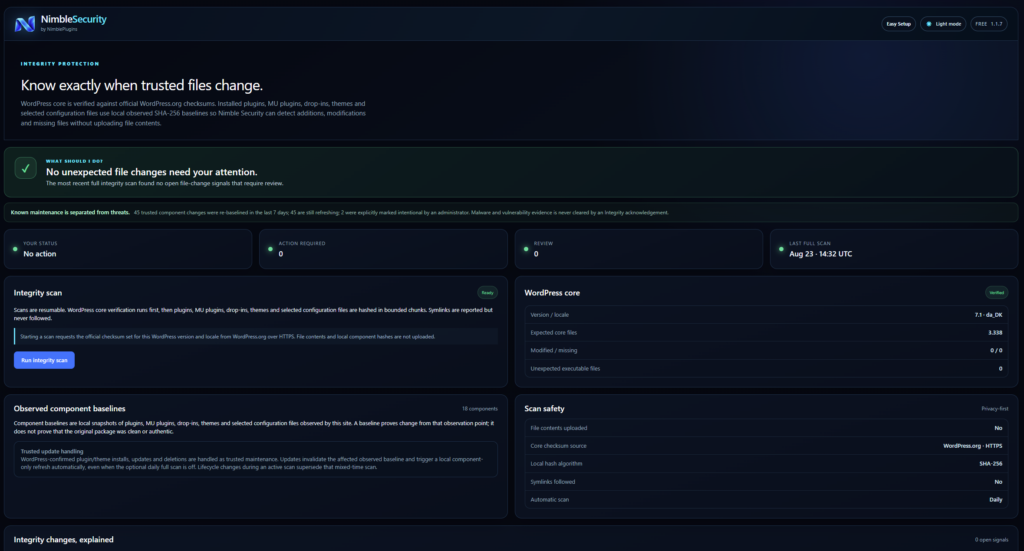
Task: Select the 'Aug 23 · 14:32 UTC' scan time
Action: coord(820,254)
